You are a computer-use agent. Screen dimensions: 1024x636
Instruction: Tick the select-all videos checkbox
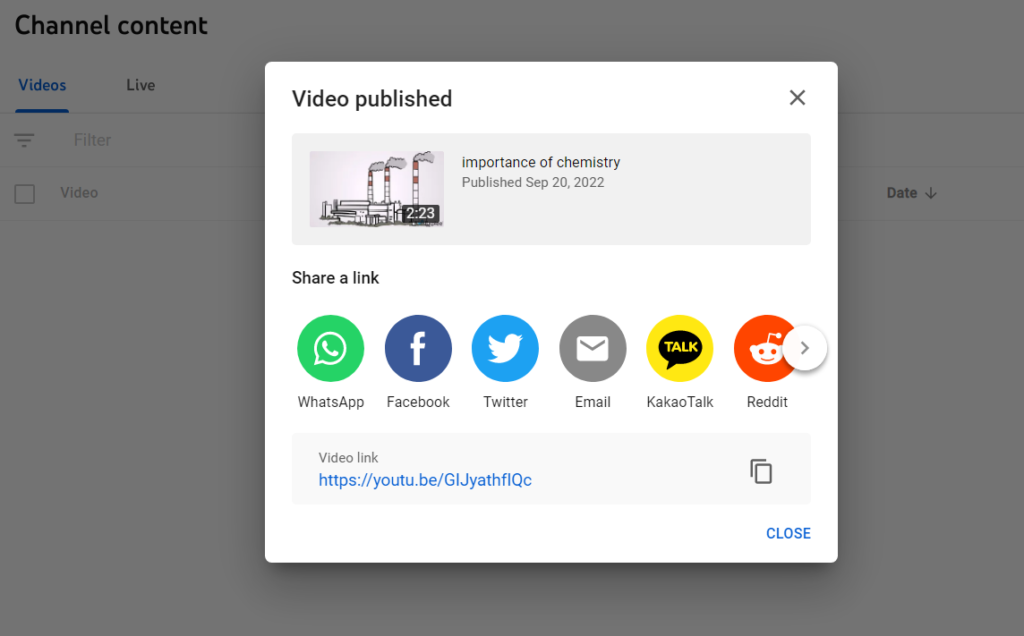coord(25,193)
